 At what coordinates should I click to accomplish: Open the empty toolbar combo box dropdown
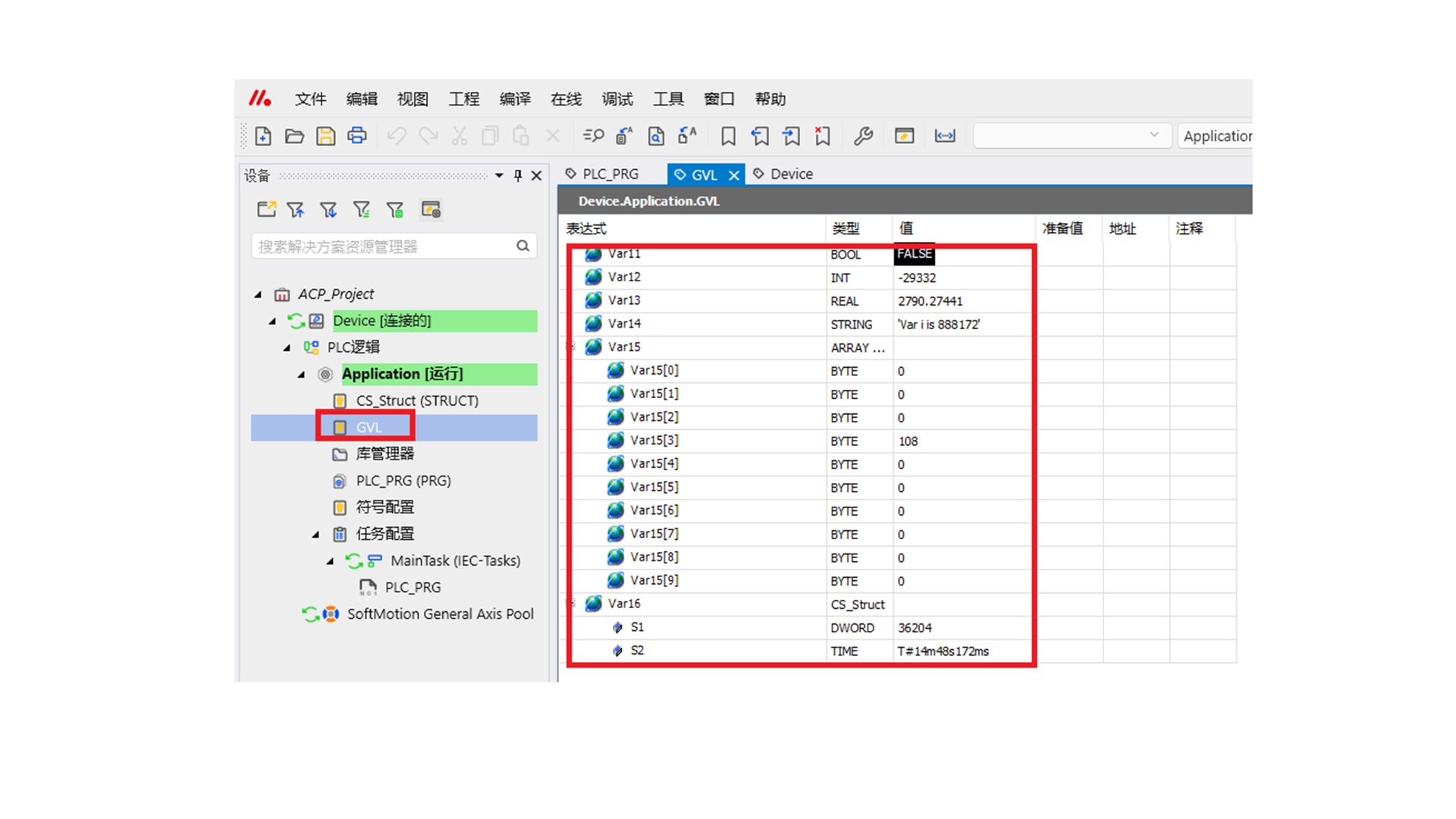(x=1153, y=136)
